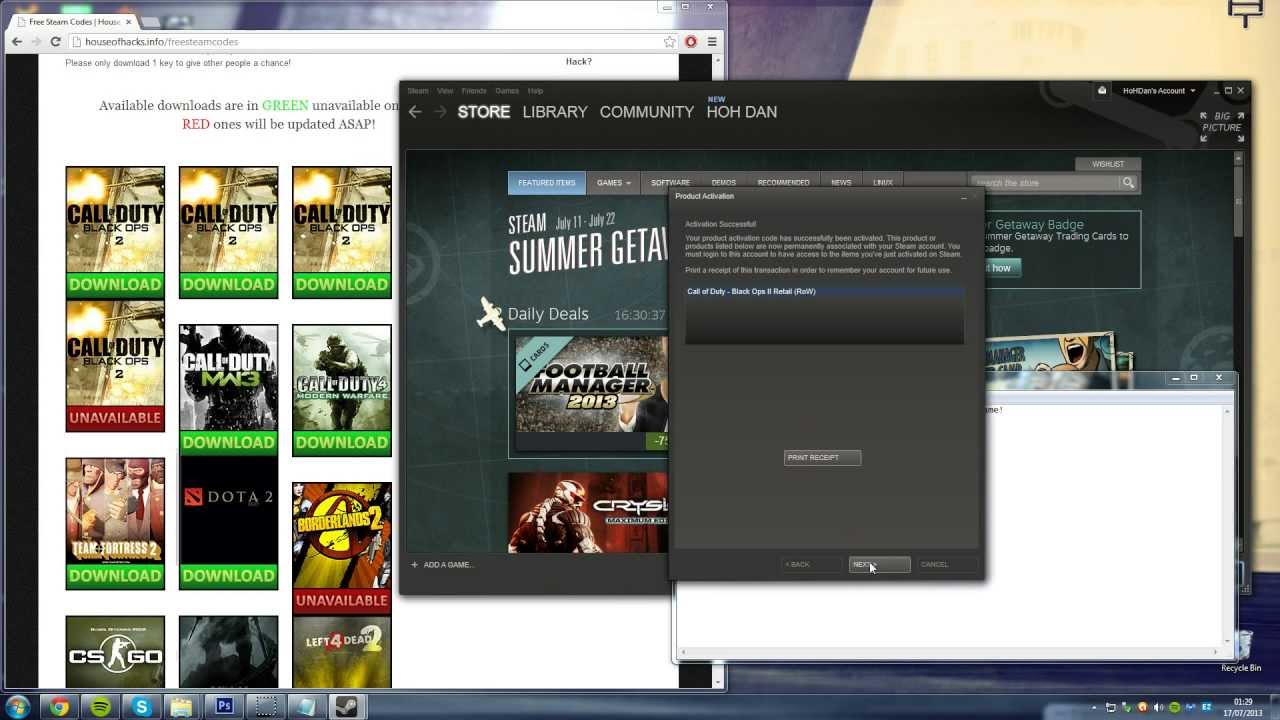1280x720 pixels.
Task: Click the store search magnifier icon
Action: [x=1128, y=183]
